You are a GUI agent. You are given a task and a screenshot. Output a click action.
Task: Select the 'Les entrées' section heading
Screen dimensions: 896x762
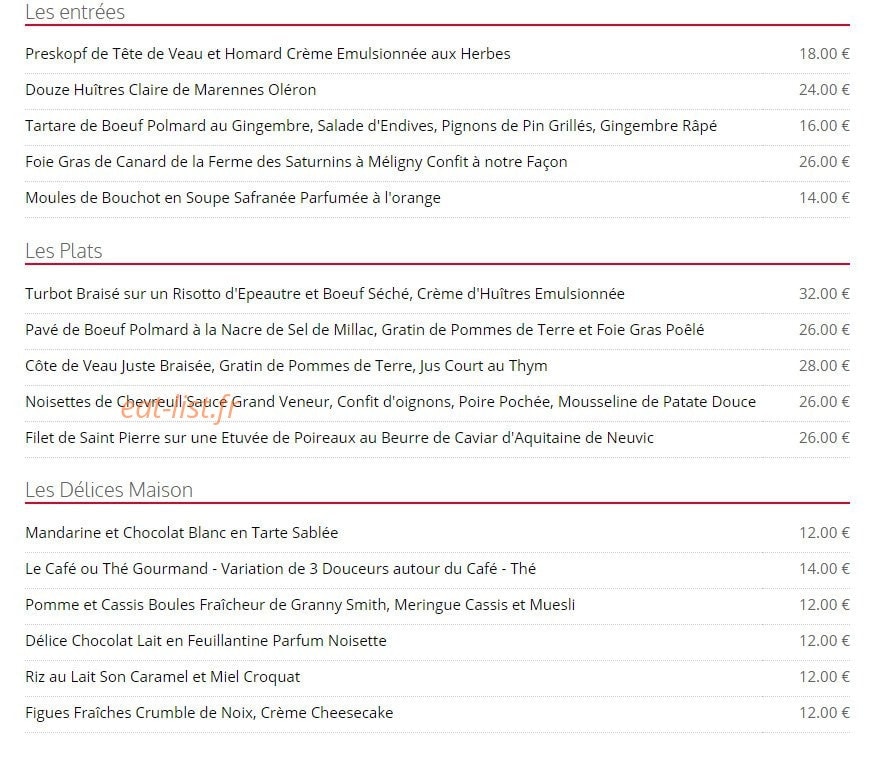(x=75, y=12)
